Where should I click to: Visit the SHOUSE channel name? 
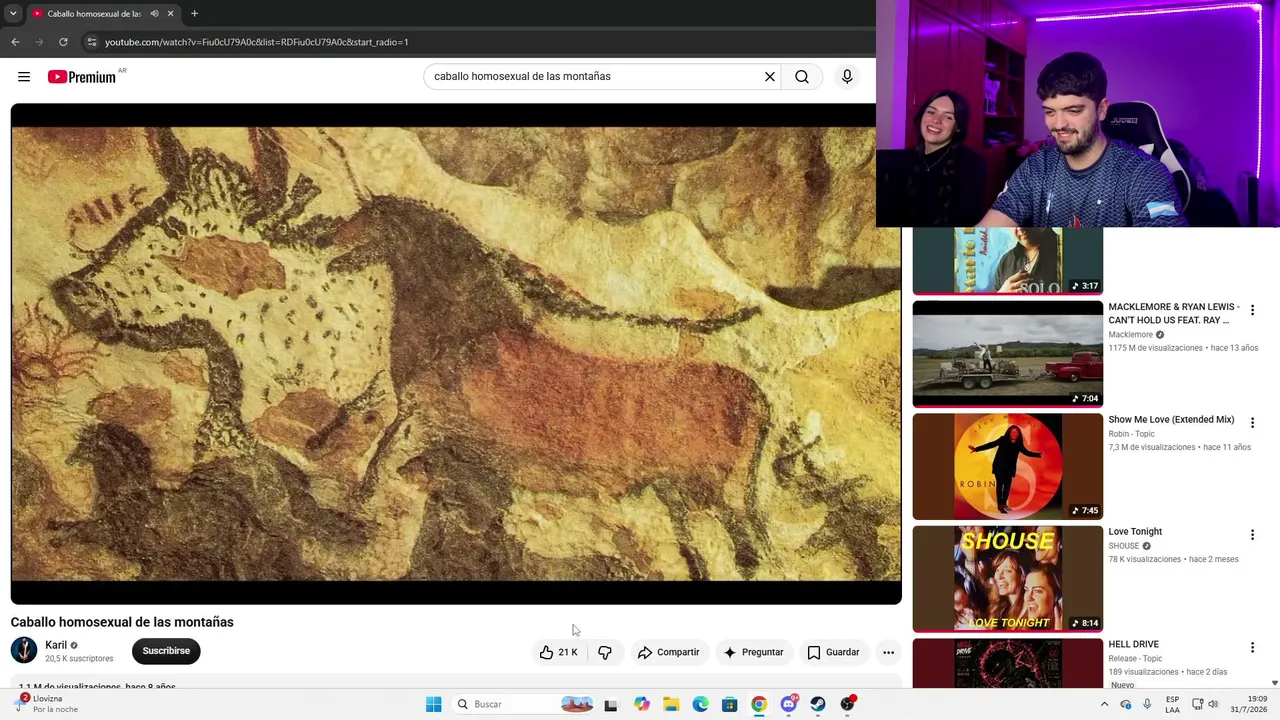coord(1124,546)
